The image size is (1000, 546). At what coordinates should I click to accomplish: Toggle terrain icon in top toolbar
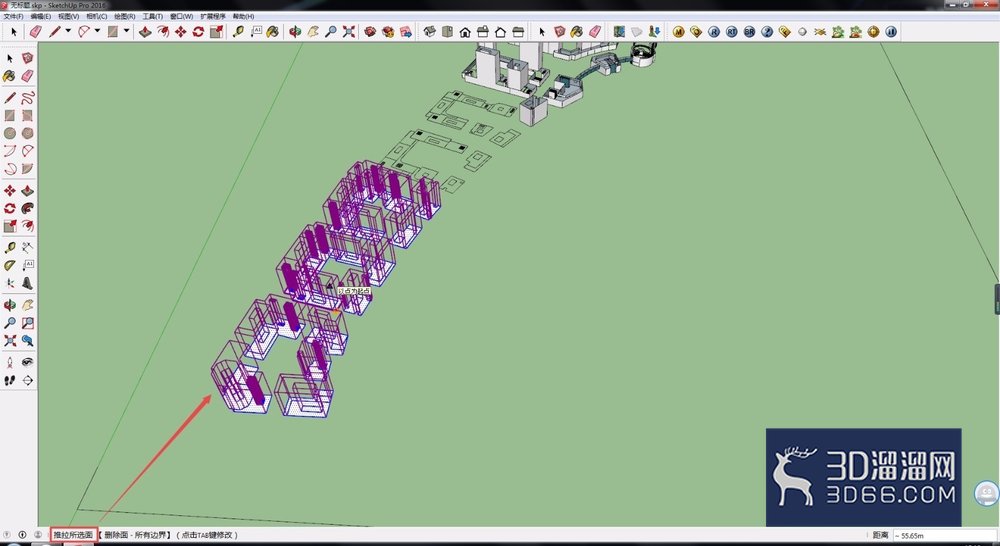coord(636,31)
